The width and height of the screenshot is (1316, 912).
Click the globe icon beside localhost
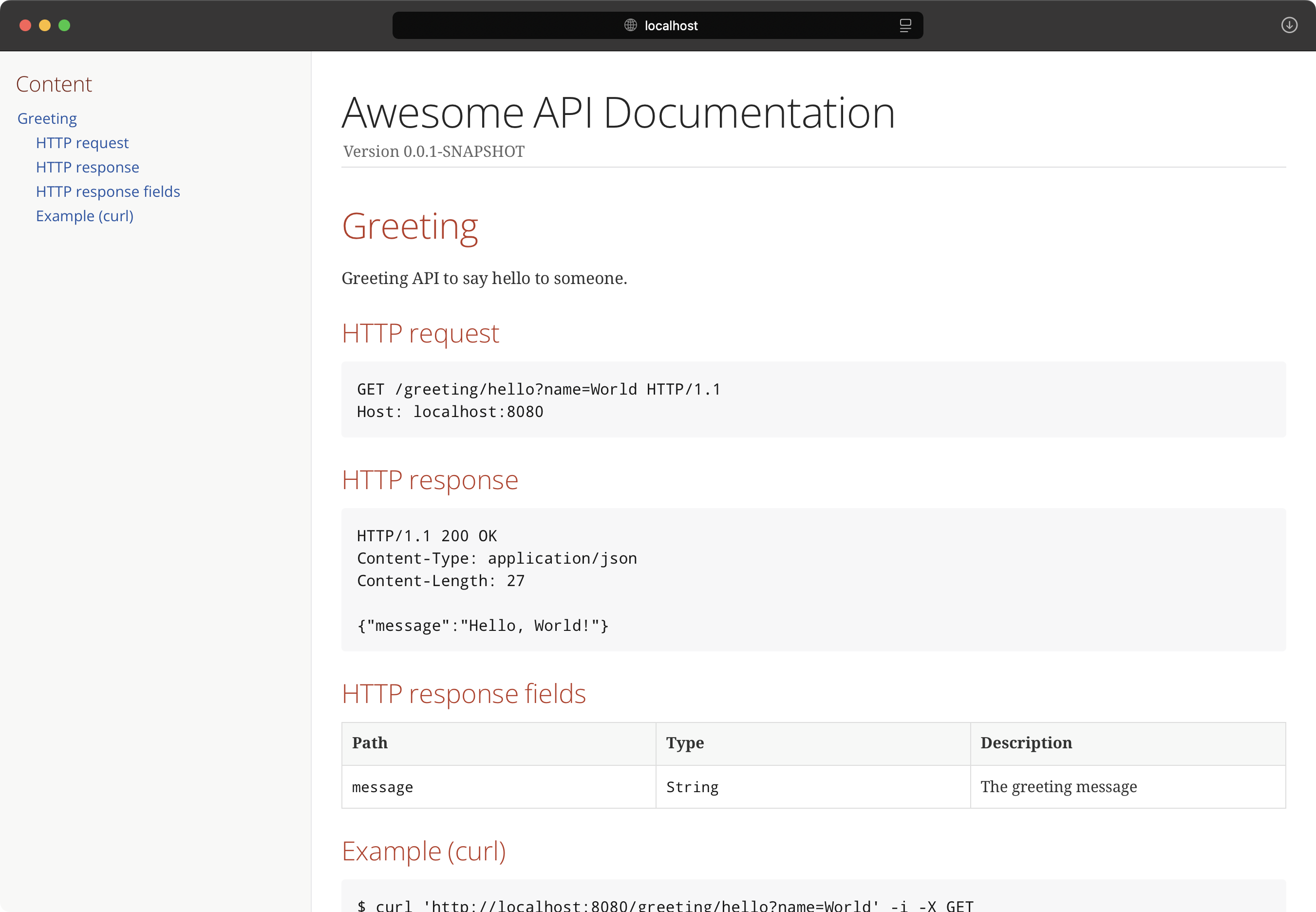click(630, 25)
